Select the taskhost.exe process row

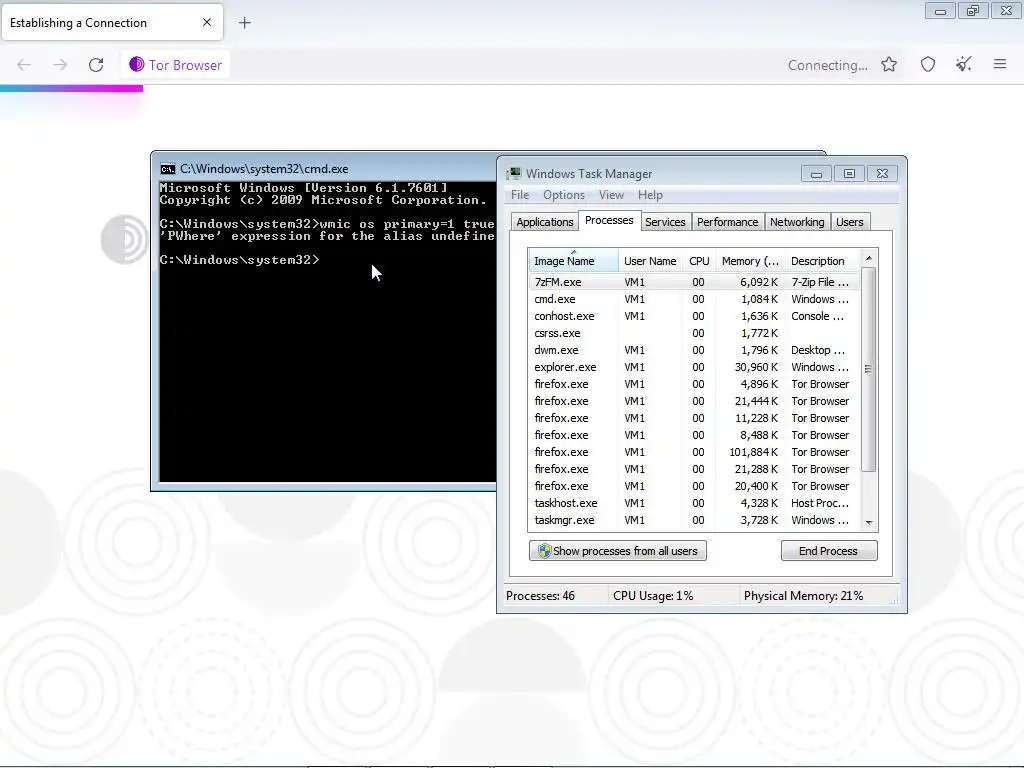[694, 503]
